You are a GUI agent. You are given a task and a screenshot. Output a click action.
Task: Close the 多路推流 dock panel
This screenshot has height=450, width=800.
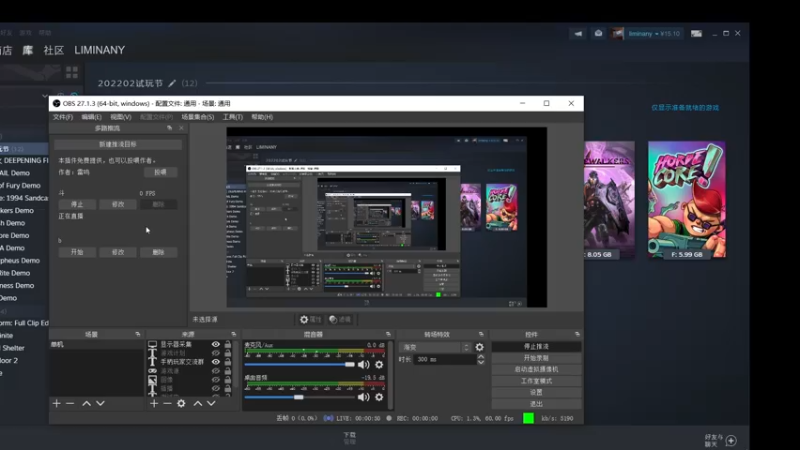pyautogui.click(x=181, y=128)
